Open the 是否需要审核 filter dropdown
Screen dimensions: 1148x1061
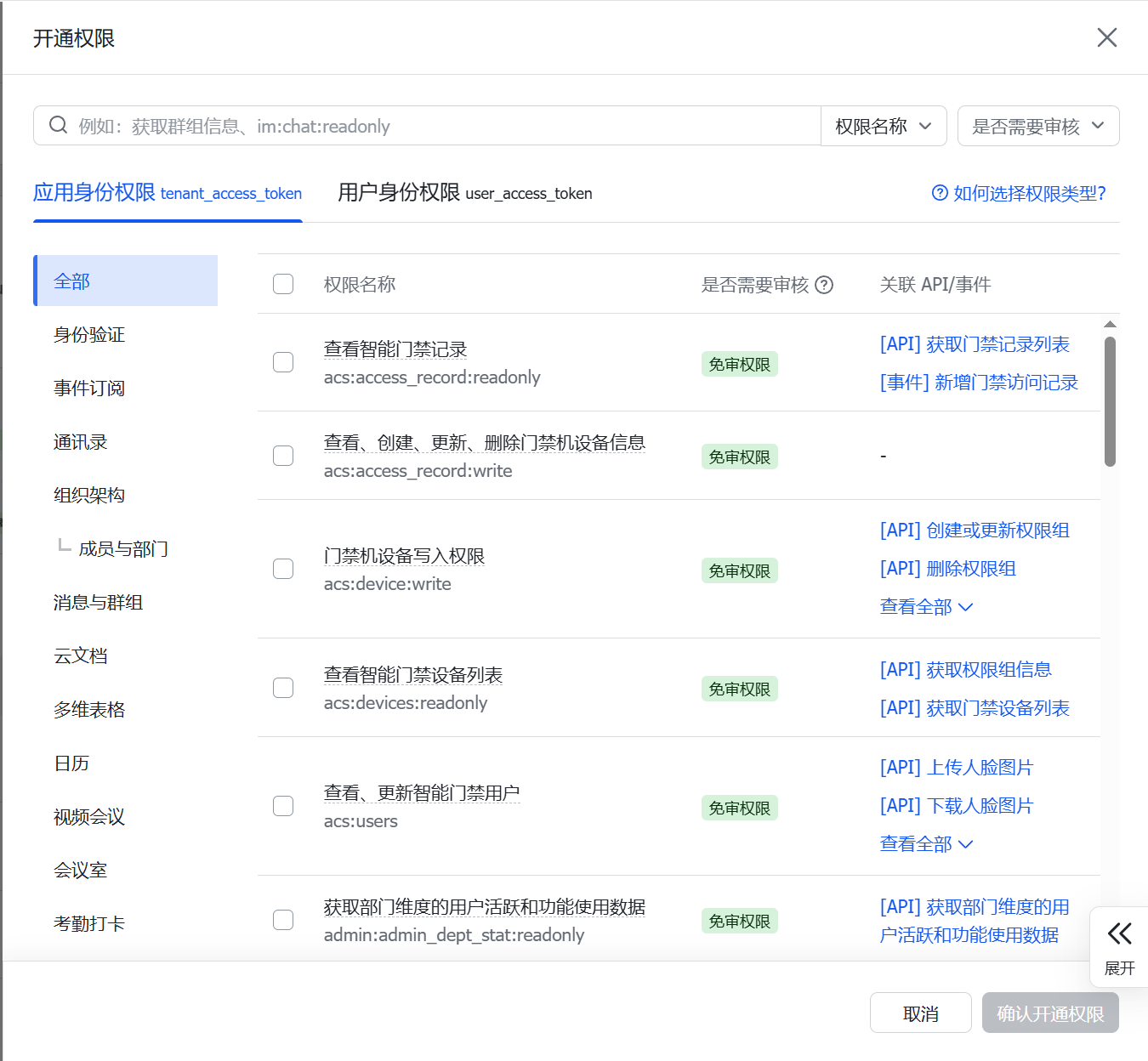tap(1037, 126)
